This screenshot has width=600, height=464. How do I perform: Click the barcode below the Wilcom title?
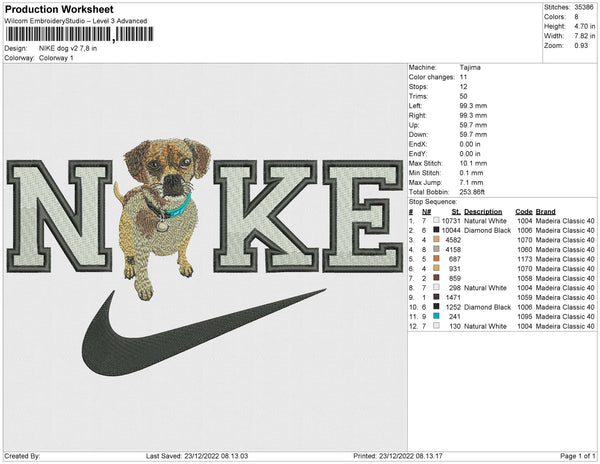(x=80, y=34)
